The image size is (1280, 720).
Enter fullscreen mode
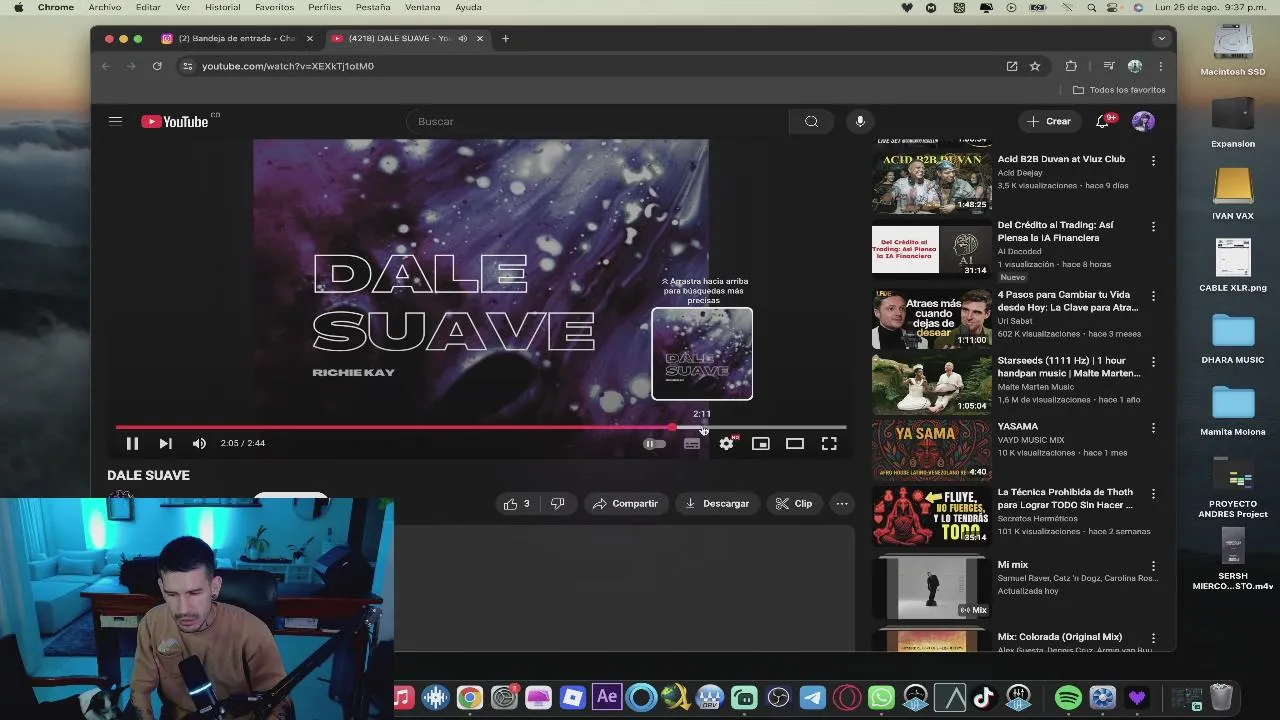[829, 443]
